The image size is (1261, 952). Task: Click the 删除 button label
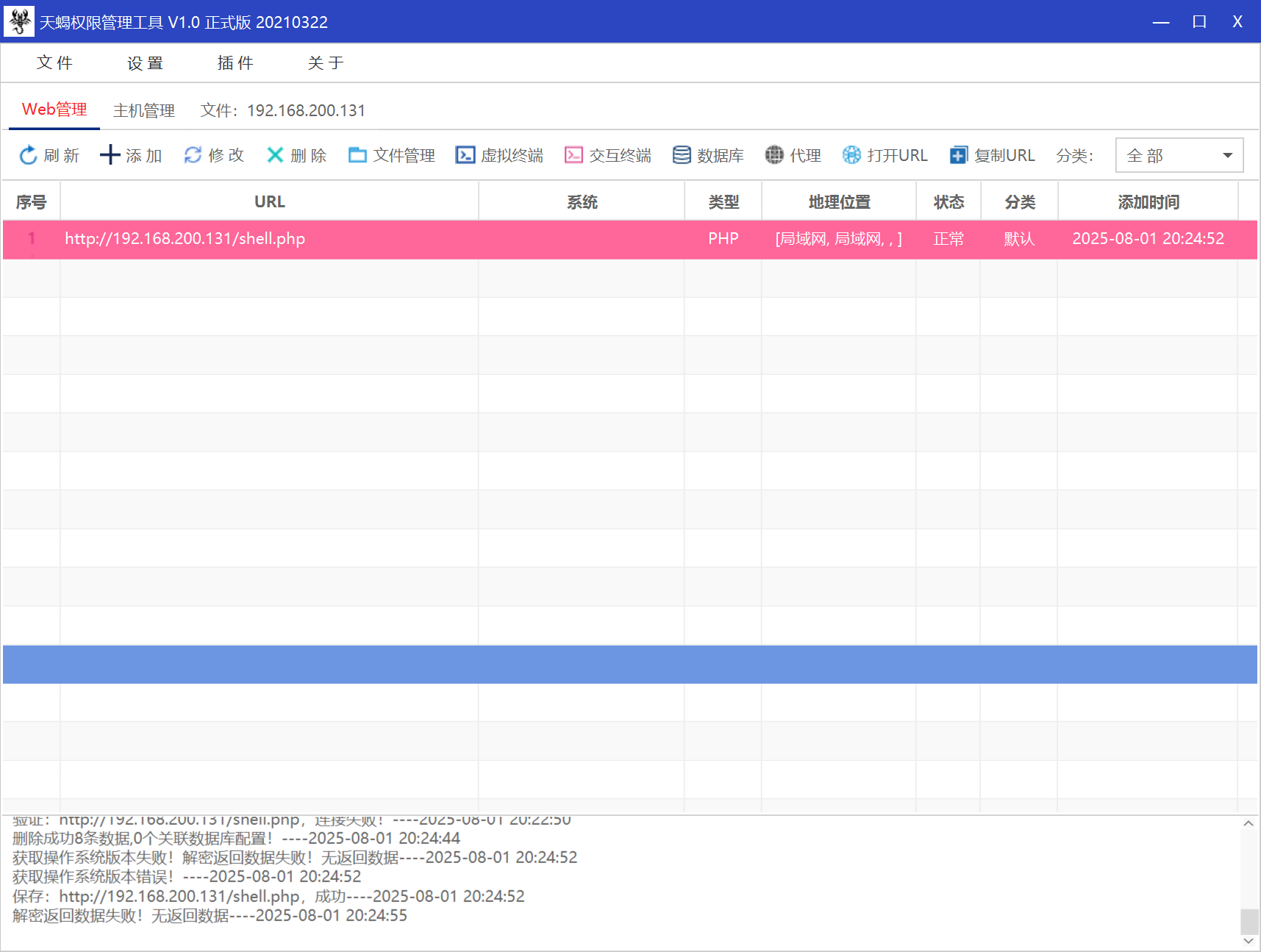pos(309,155)
